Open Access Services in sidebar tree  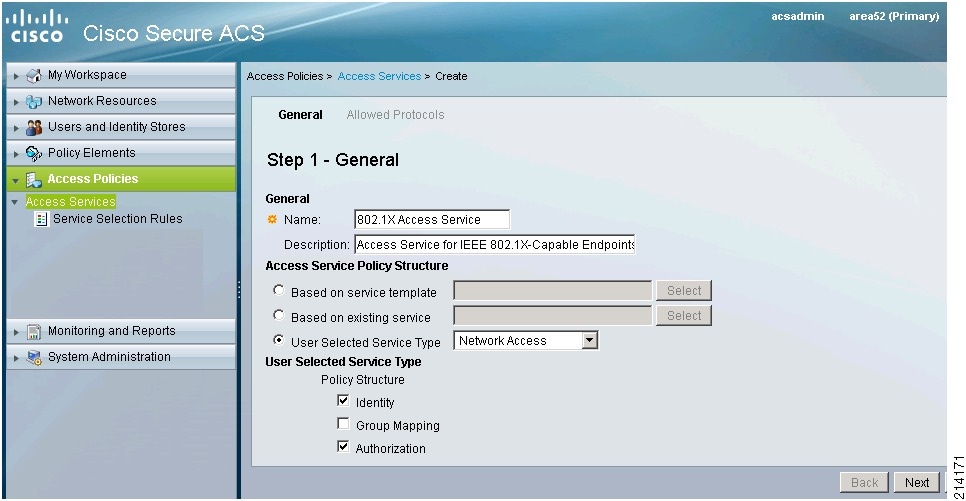point(70,202)
